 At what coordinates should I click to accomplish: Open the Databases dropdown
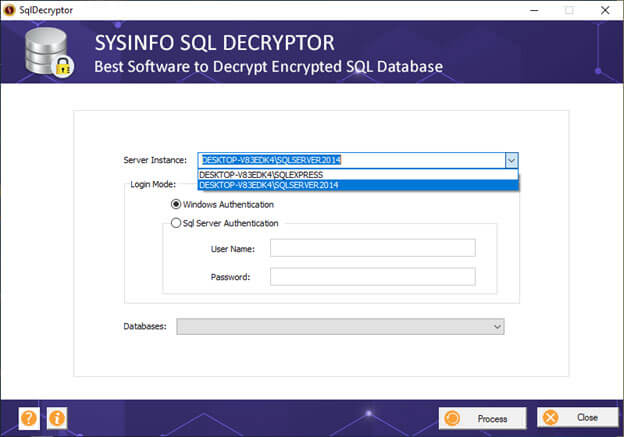tap(340, 326)
